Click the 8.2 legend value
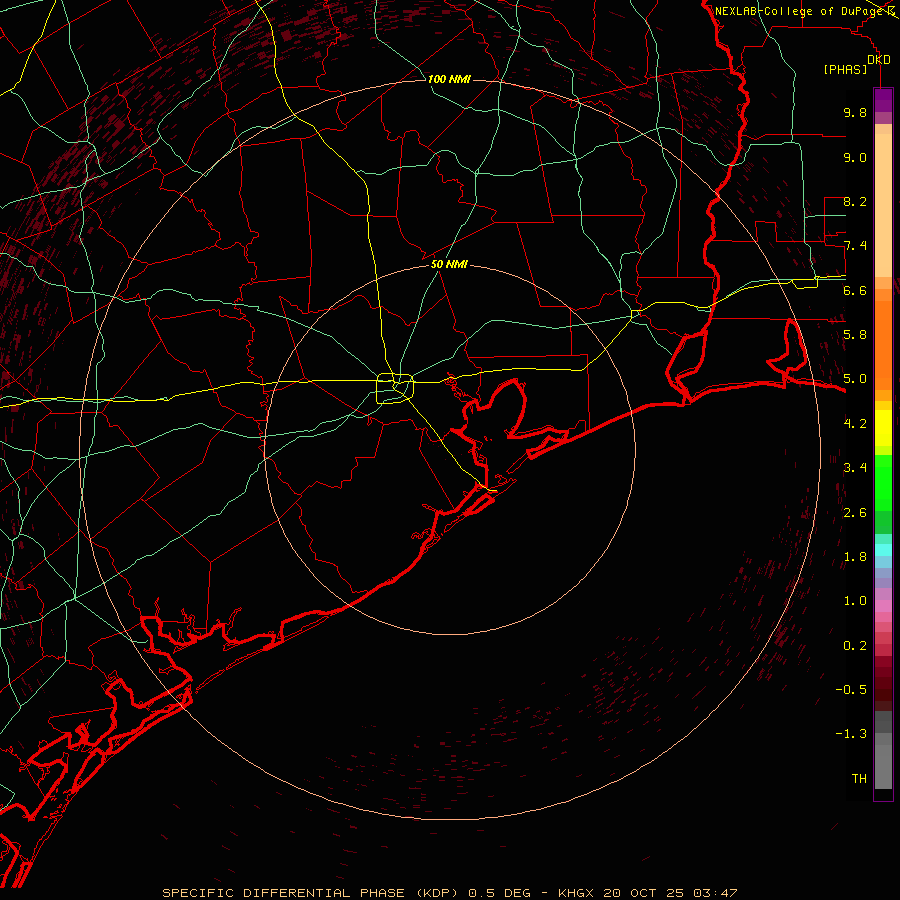The width and height of the screenshot is (900, 900). click(x=855, y=201)
